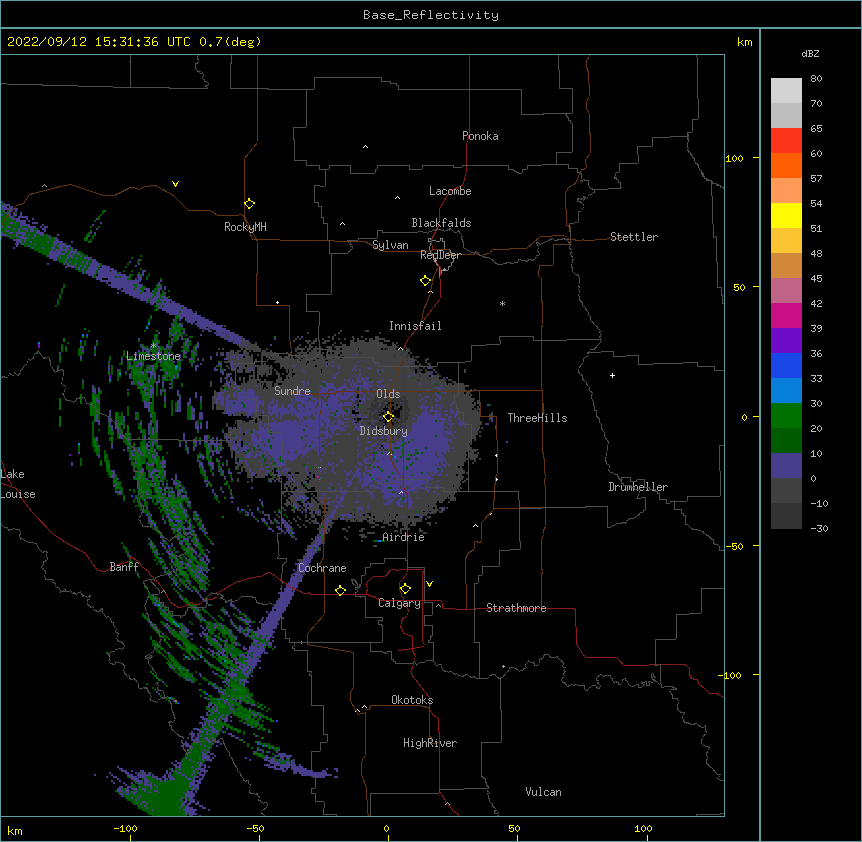Select the Olds label
The width and height of the screenshot is (862, 842).
click(388, 394)
